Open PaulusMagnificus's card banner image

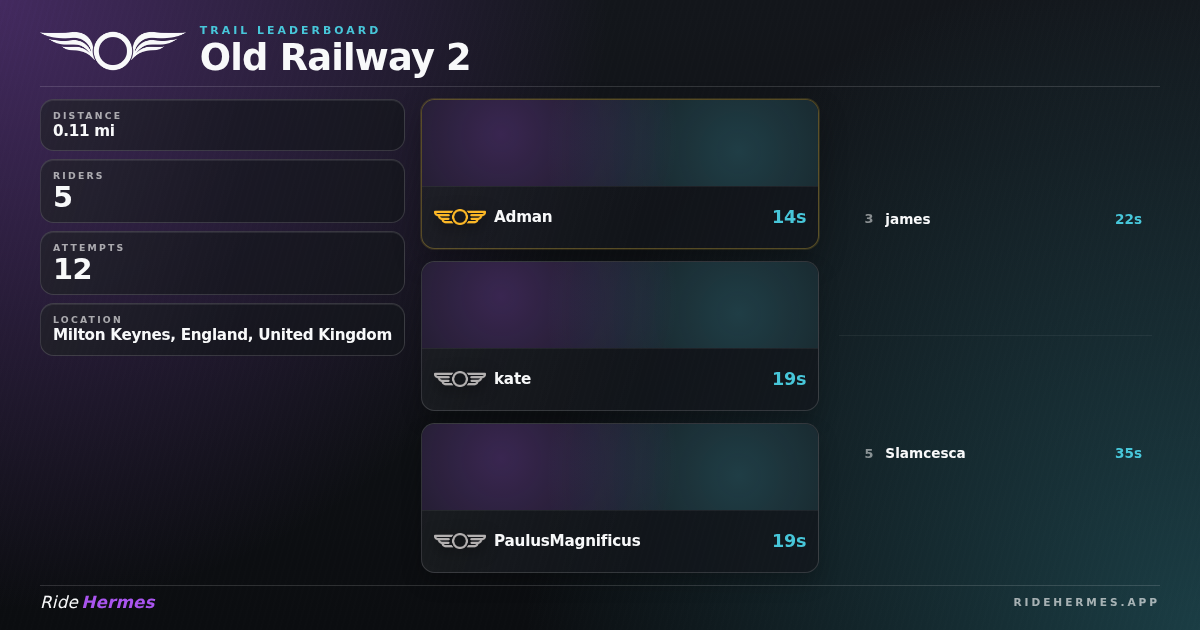pyautogui.click(x=620, y=467)
